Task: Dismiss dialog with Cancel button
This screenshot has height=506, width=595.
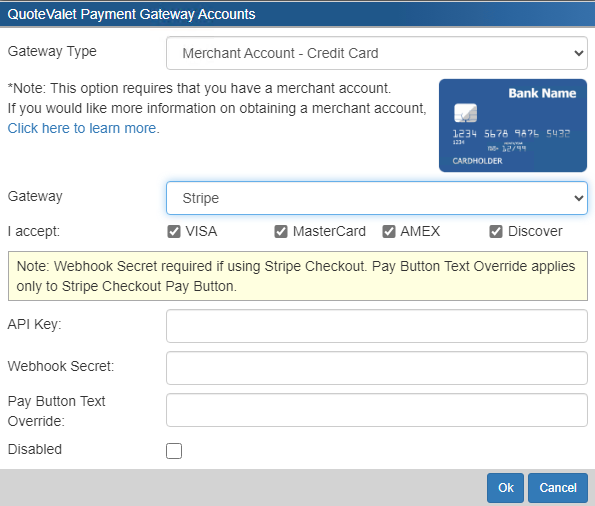Action: pyautogui.click(x=558, y=487)
